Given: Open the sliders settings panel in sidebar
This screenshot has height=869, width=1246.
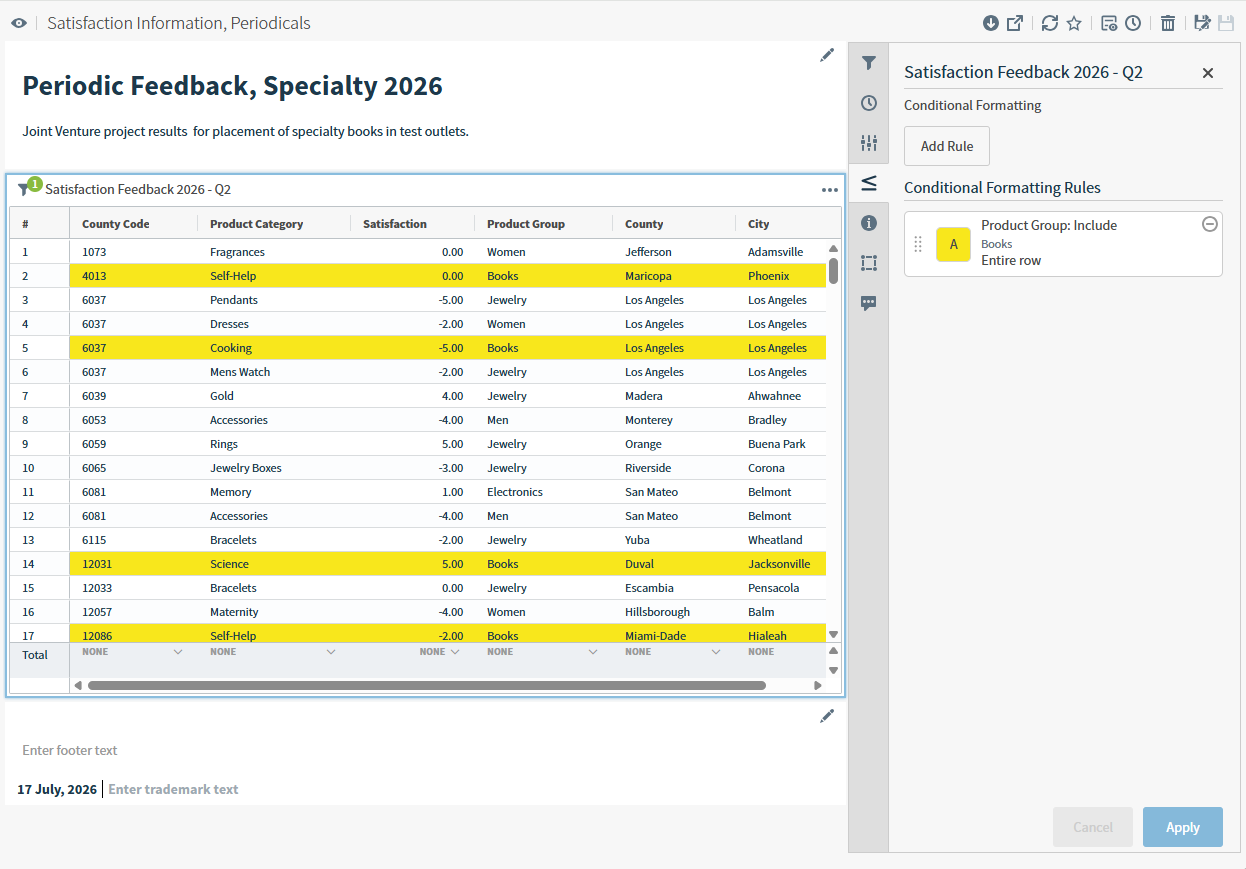Looking at the screenshot, I should tap(869, 143).
